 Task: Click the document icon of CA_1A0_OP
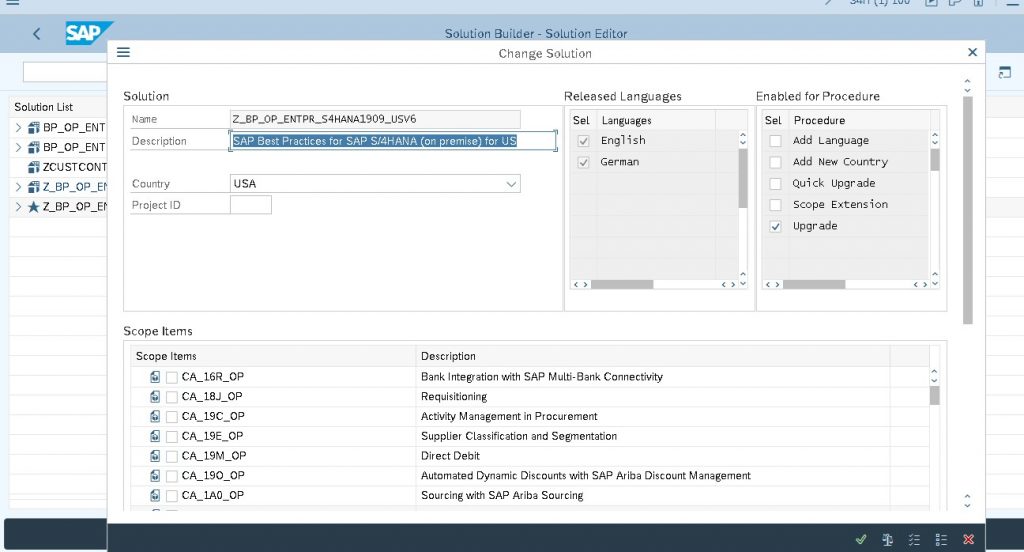[x=155, y=495]
